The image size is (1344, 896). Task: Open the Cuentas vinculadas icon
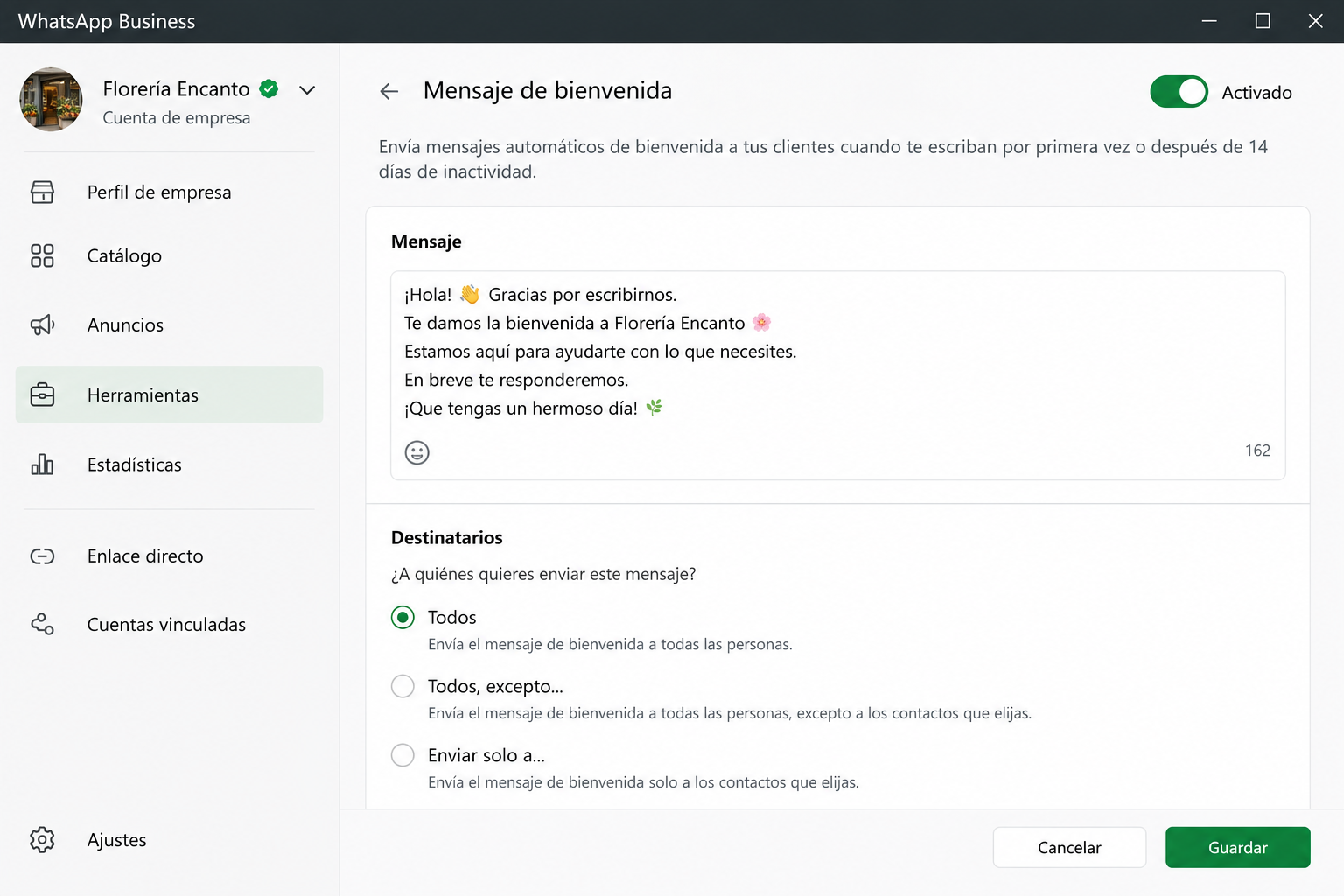point(42,624)
